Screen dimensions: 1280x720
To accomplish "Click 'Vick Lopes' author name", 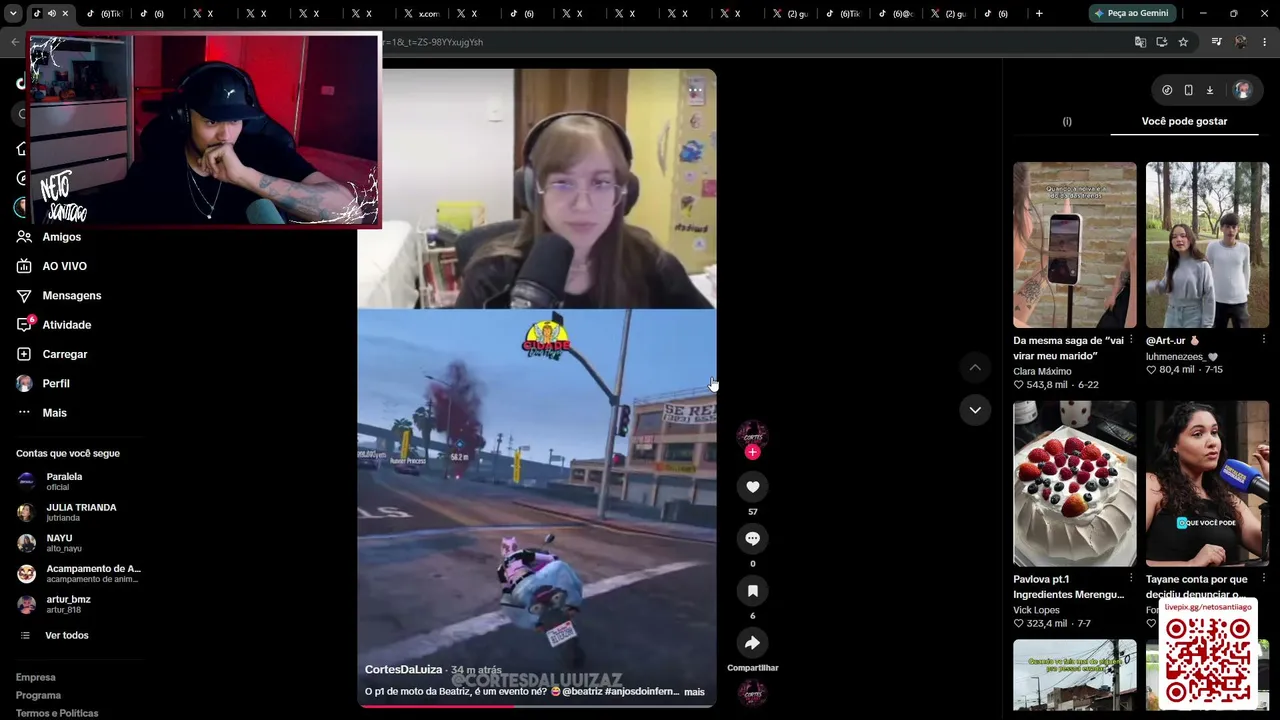I will (1036, 610).
